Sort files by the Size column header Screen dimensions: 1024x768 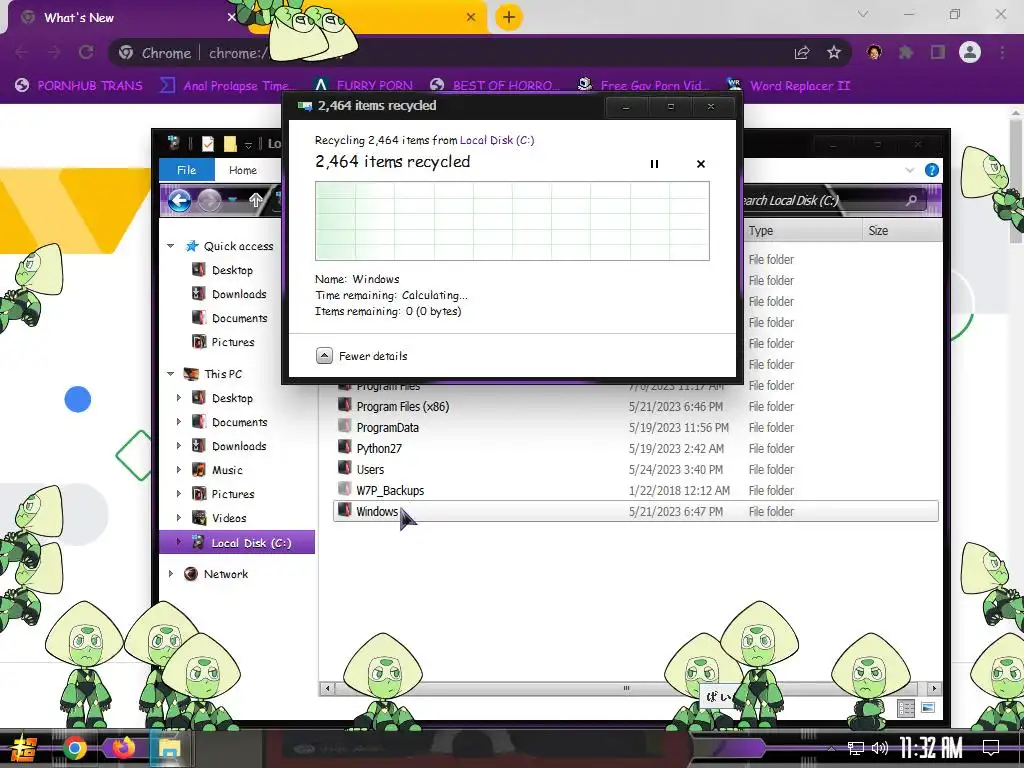pos(903,231)
